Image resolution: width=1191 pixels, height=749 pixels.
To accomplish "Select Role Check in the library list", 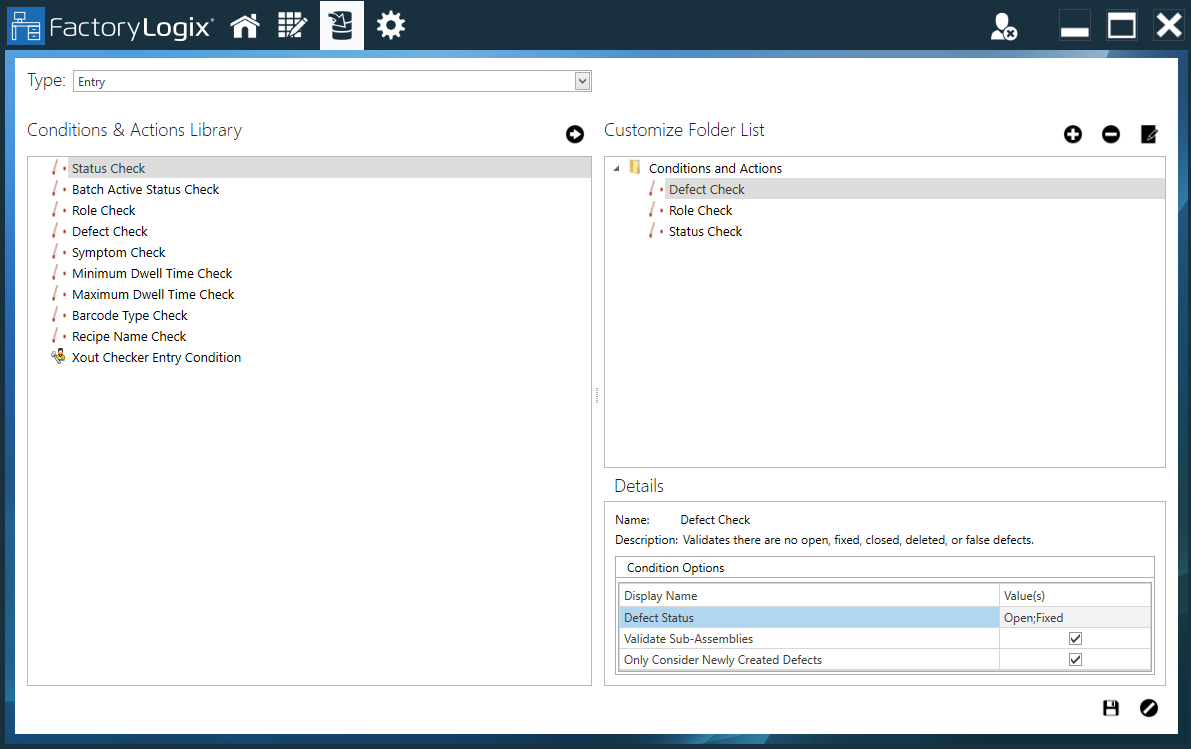I will point(103,210).
